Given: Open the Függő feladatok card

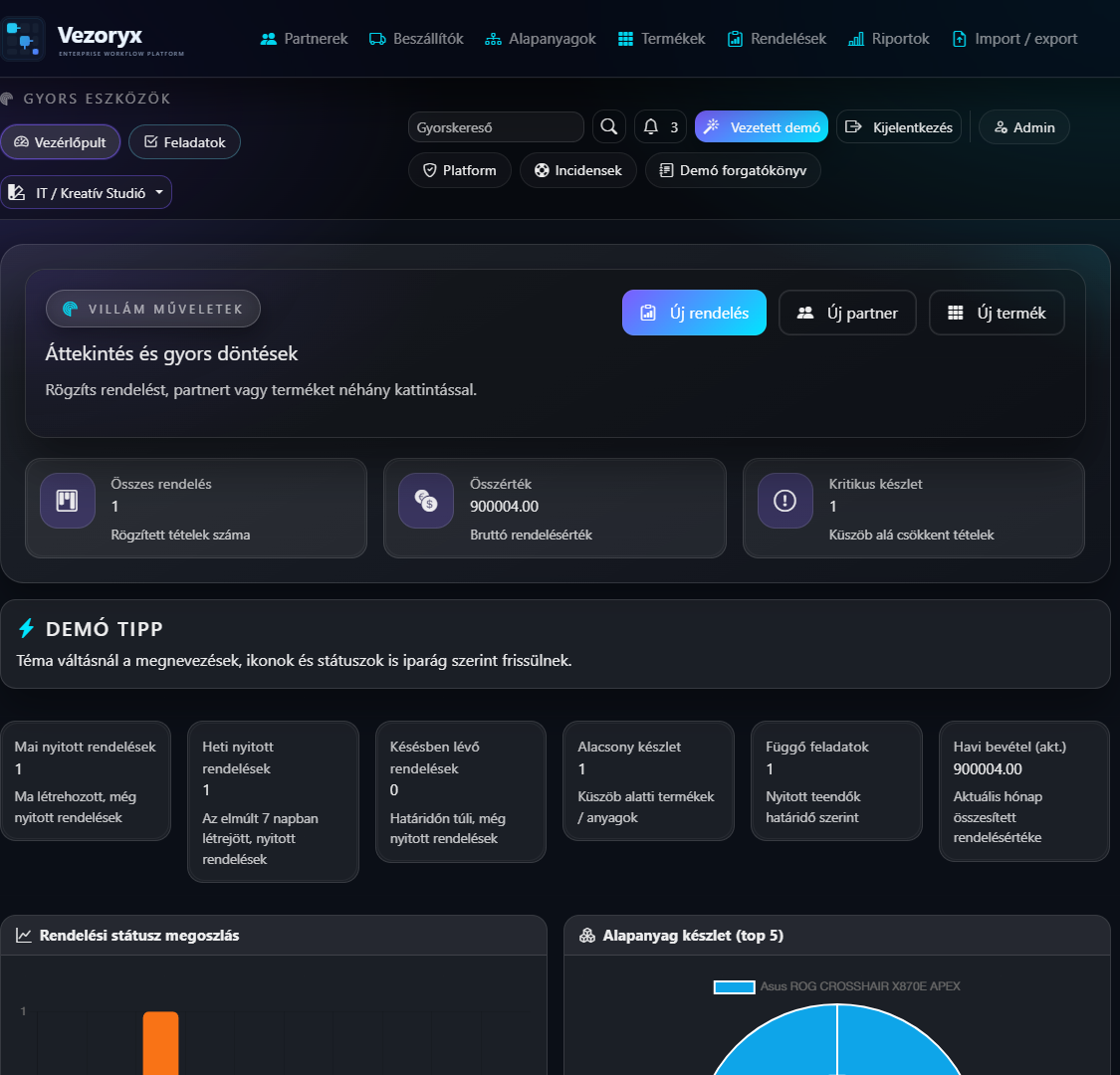Looking at the screenshot, I should click(x=836, y=780).
